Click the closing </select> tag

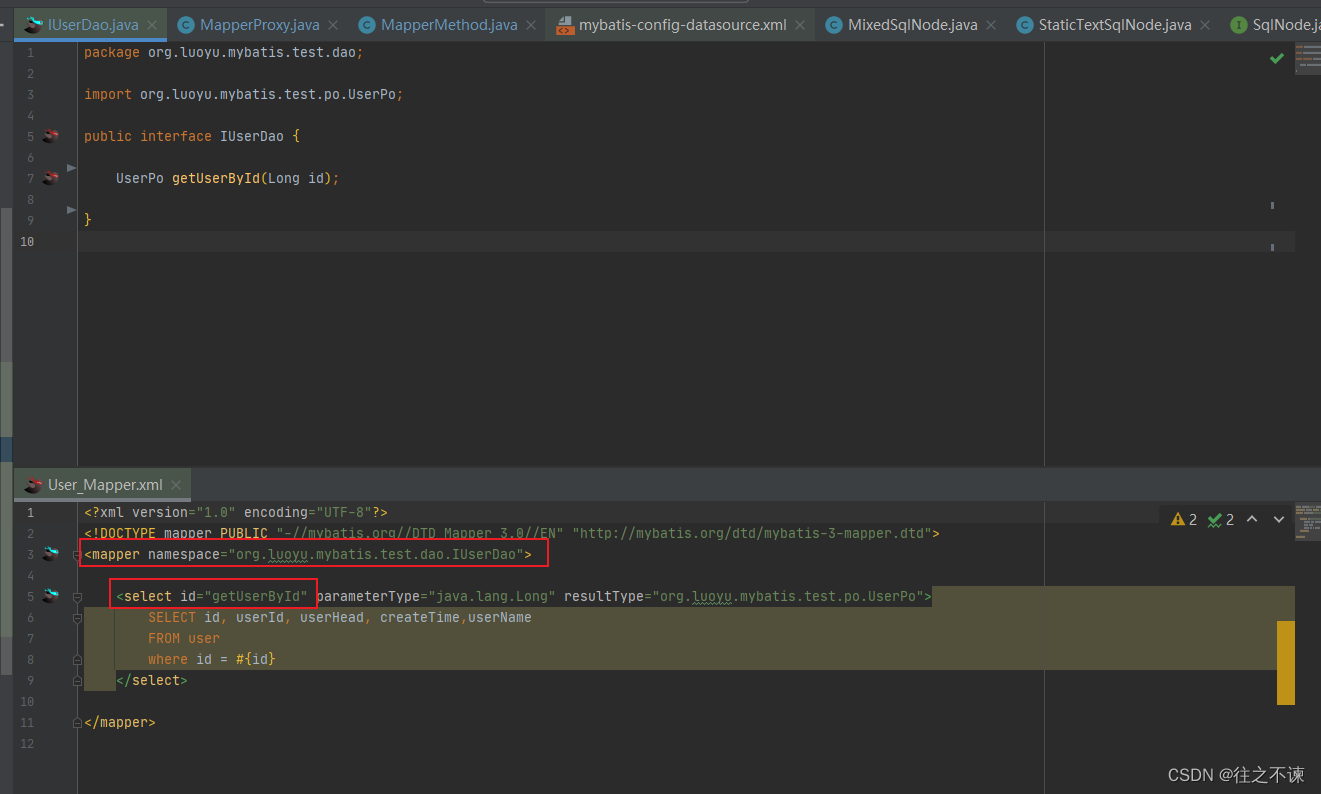click(152, 680)
